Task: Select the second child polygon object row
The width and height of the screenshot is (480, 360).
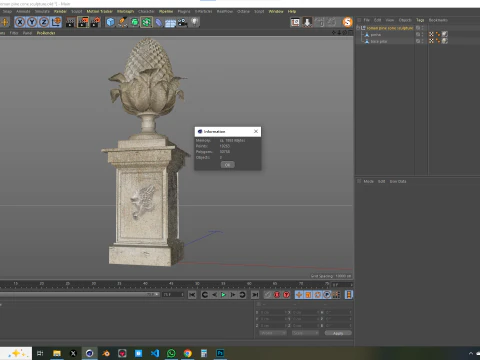Action: [379, 41]
